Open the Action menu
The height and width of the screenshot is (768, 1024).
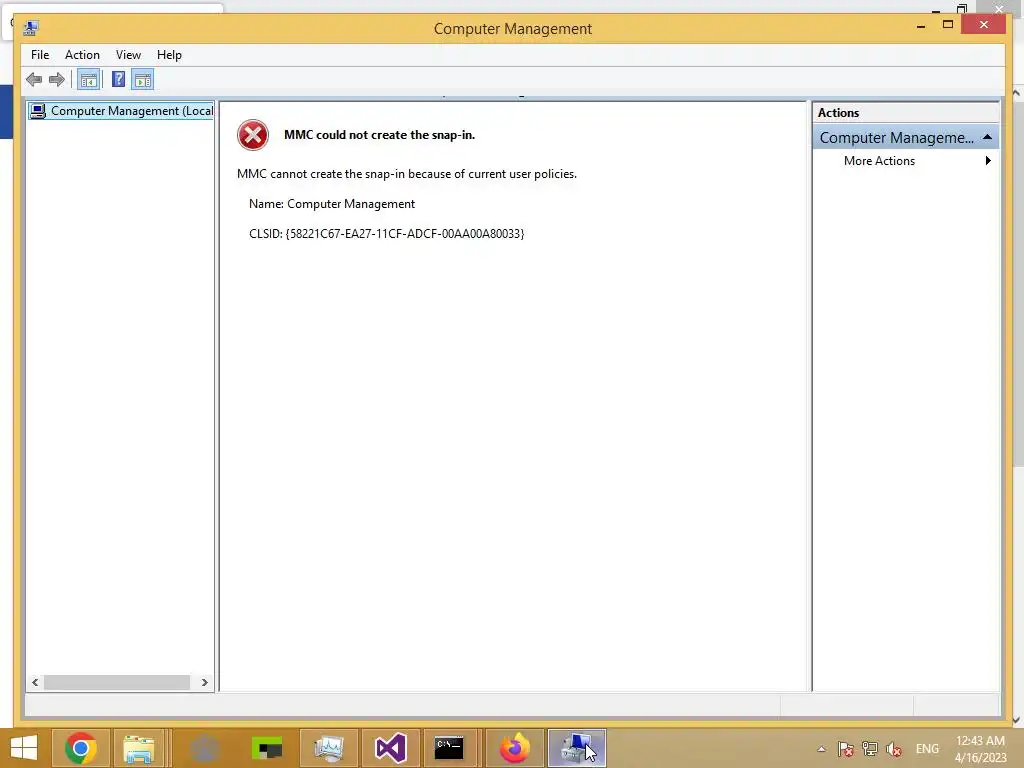click(x=82, y=55)
